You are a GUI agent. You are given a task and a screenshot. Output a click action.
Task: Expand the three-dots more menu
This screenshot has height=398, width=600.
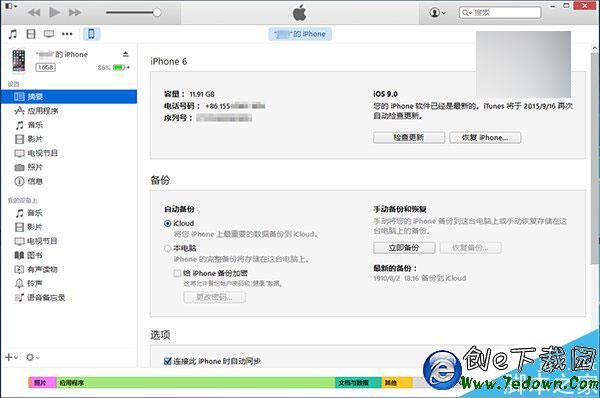tap(67, 34)
